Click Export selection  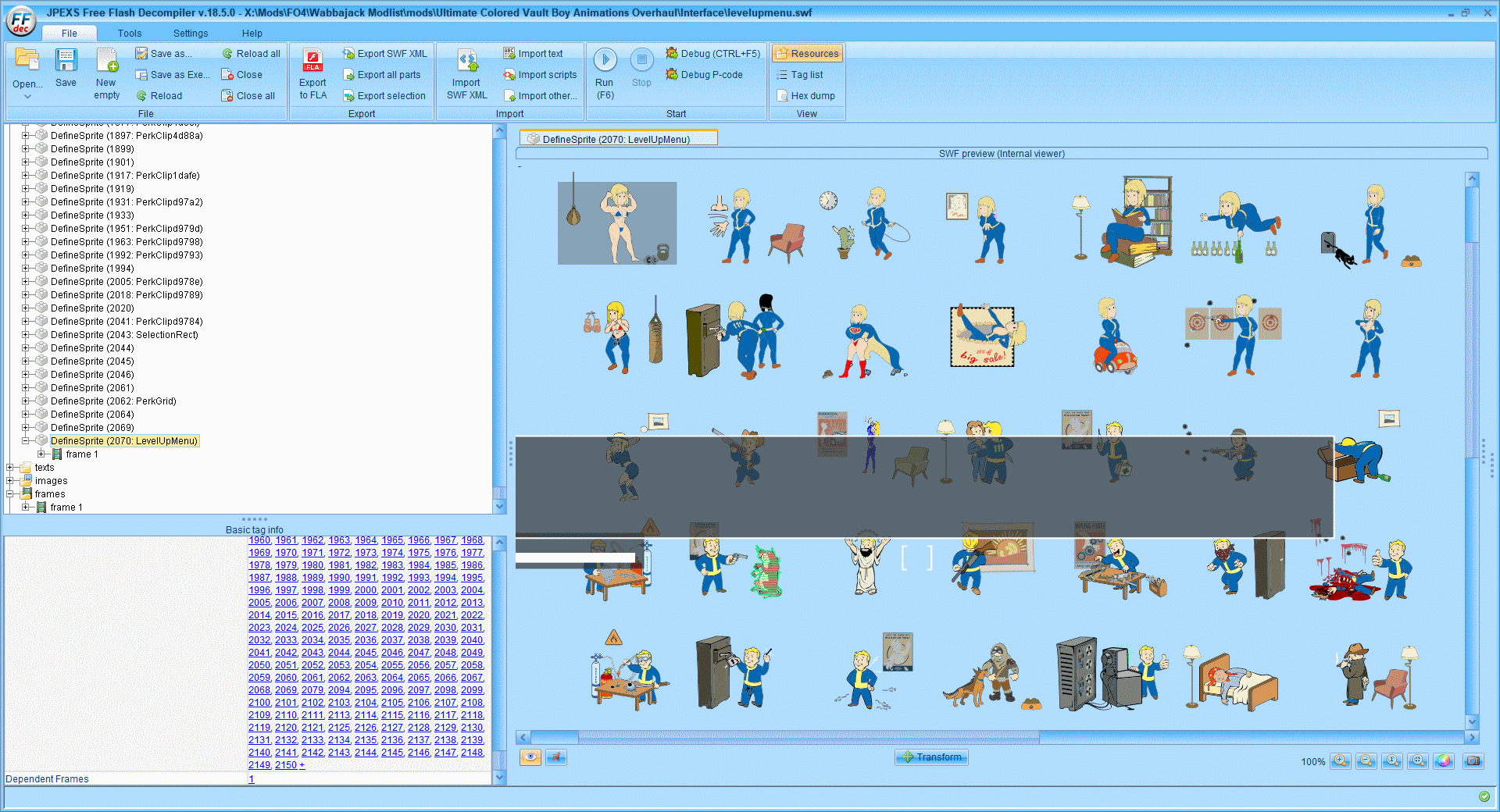[384, 96]
